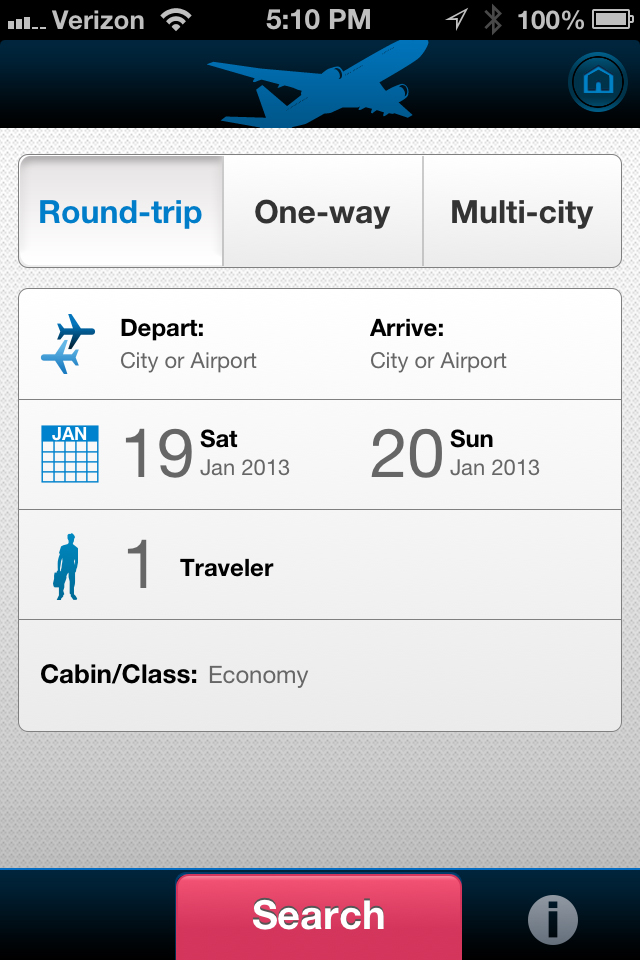640x960 pixels.
Task: Open the info icon
Action: click(552, 917)
